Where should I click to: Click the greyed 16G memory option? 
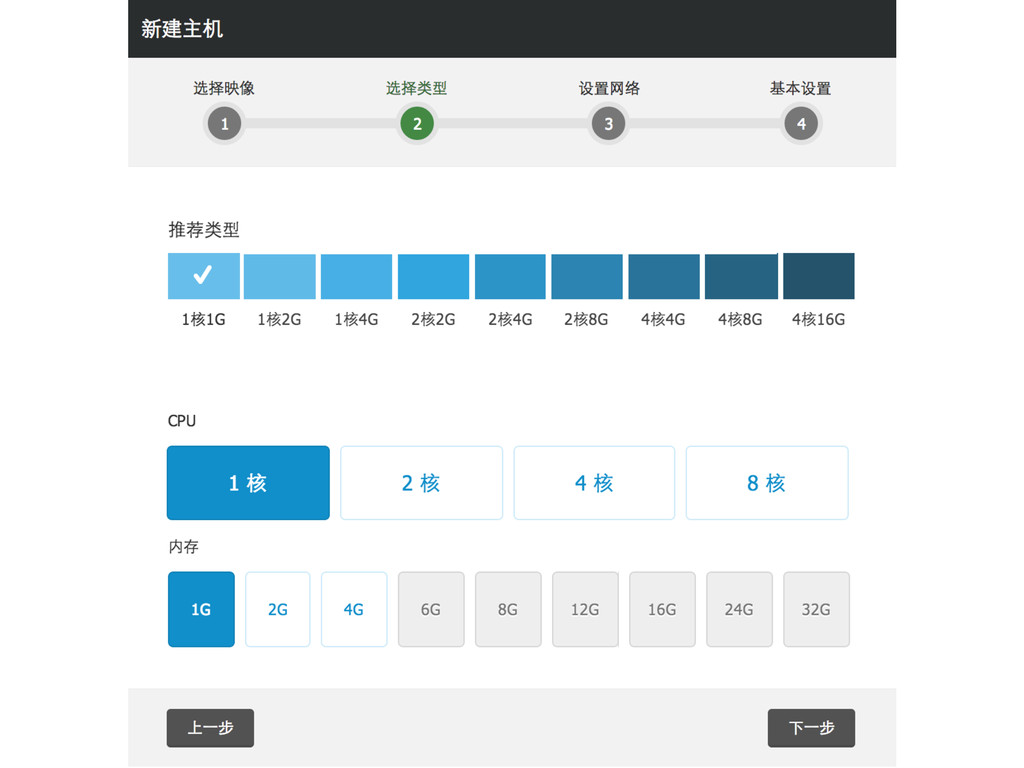pos(662,609)
